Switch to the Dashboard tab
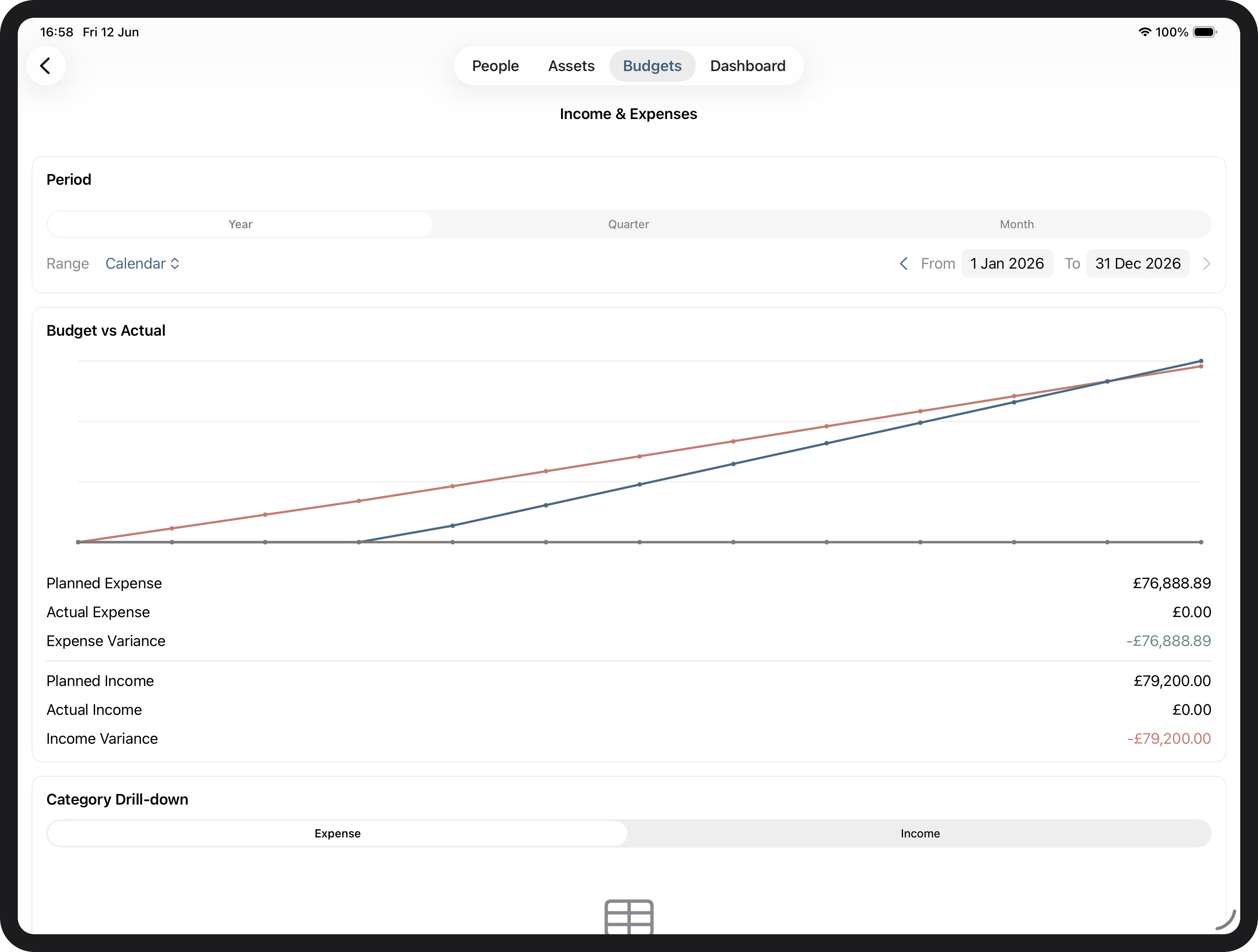Image resolution: width=1258 pixels, height=952 pixels. (748, 66)
